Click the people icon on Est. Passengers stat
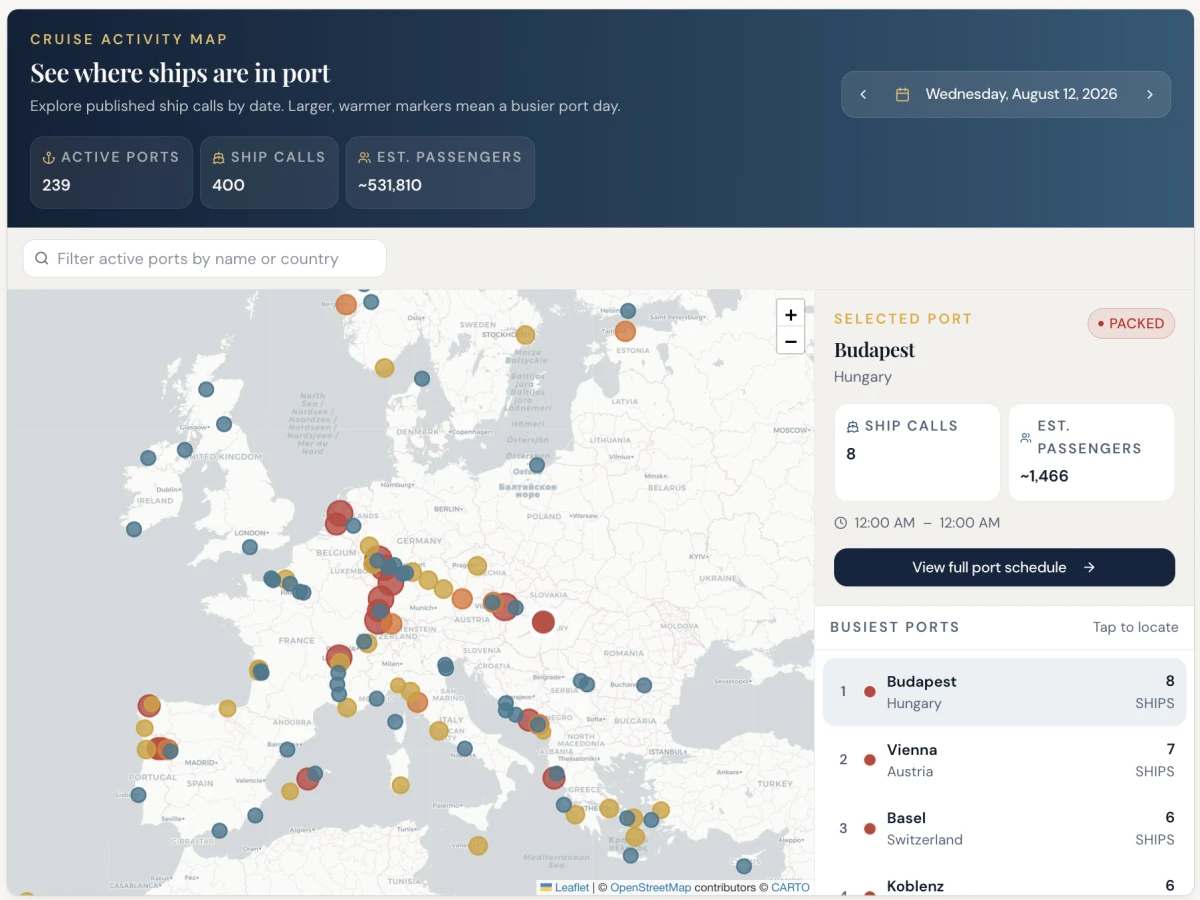Screen dimensions: 1200x900 tap(364, 158)
